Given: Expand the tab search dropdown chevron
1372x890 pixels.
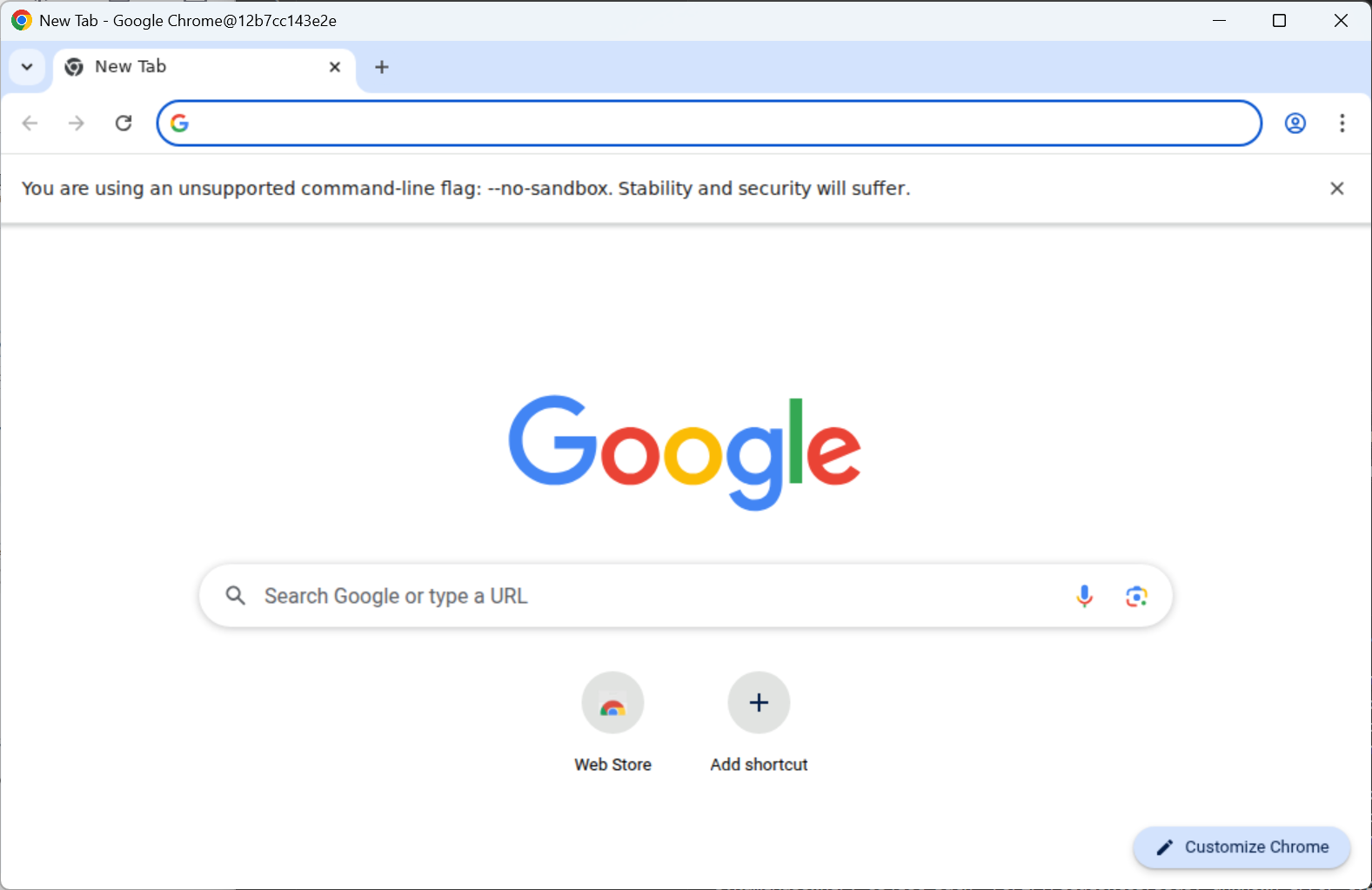Looking at the screenshot, I should pyautogui.click(x=27, y=67).
